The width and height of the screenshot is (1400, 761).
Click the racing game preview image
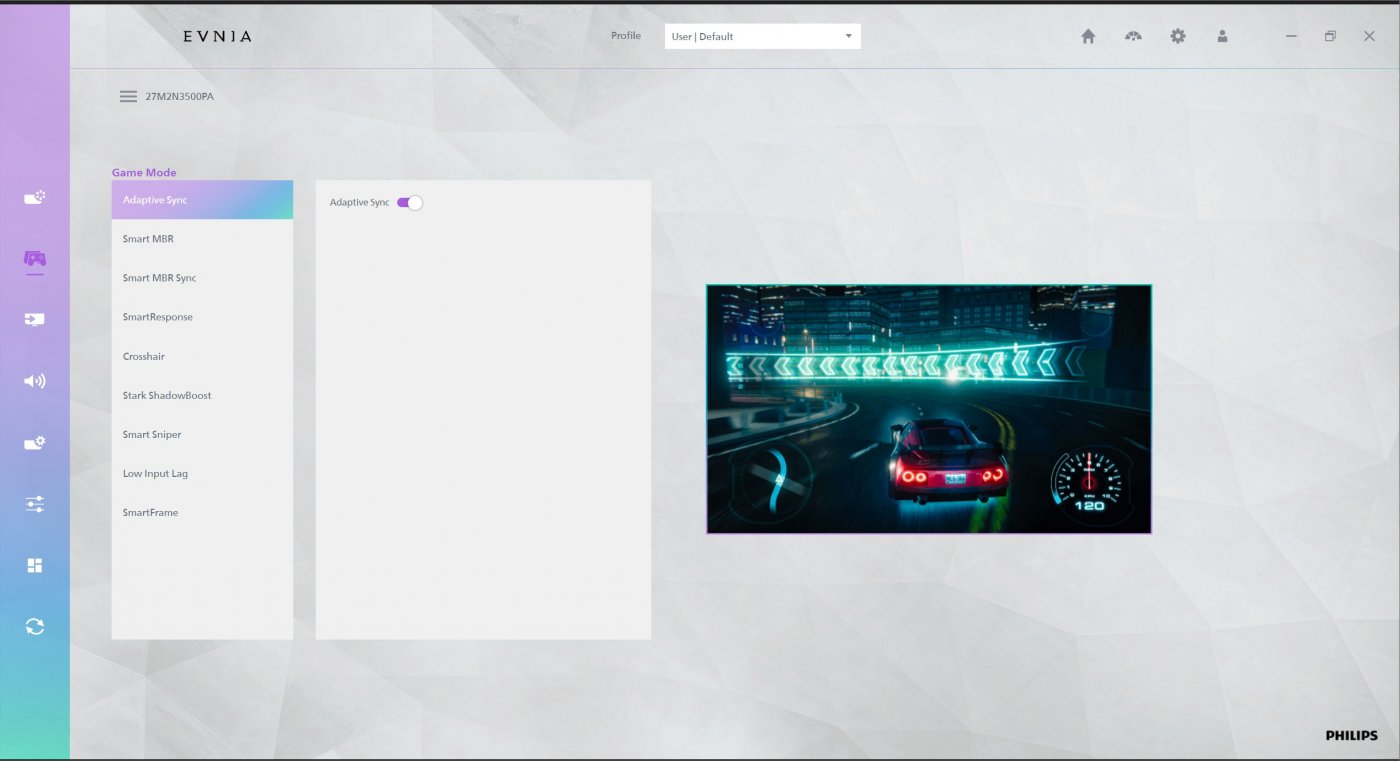click(928, 409)
